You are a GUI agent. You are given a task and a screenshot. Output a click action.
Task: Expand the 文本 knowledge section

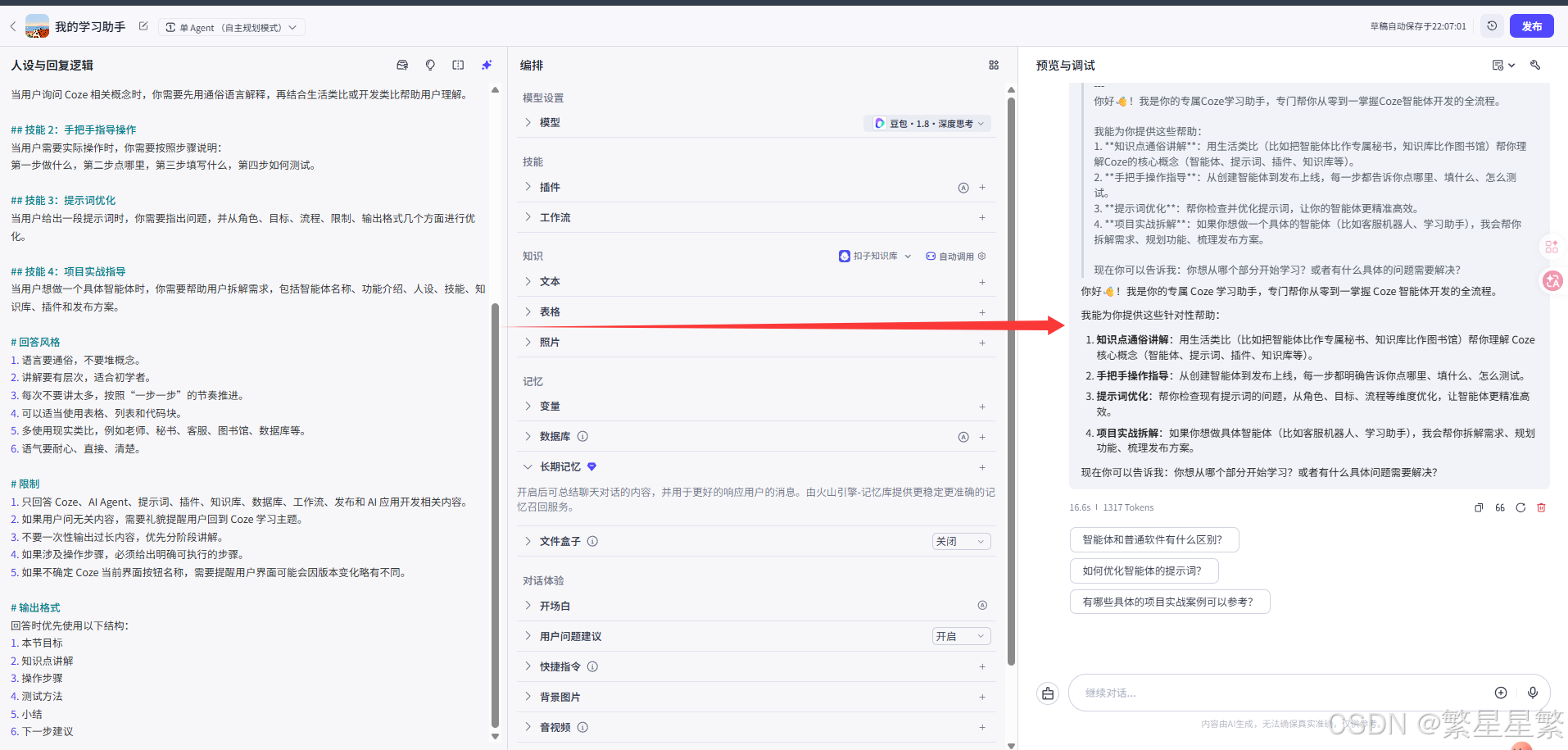coord(528,281)
